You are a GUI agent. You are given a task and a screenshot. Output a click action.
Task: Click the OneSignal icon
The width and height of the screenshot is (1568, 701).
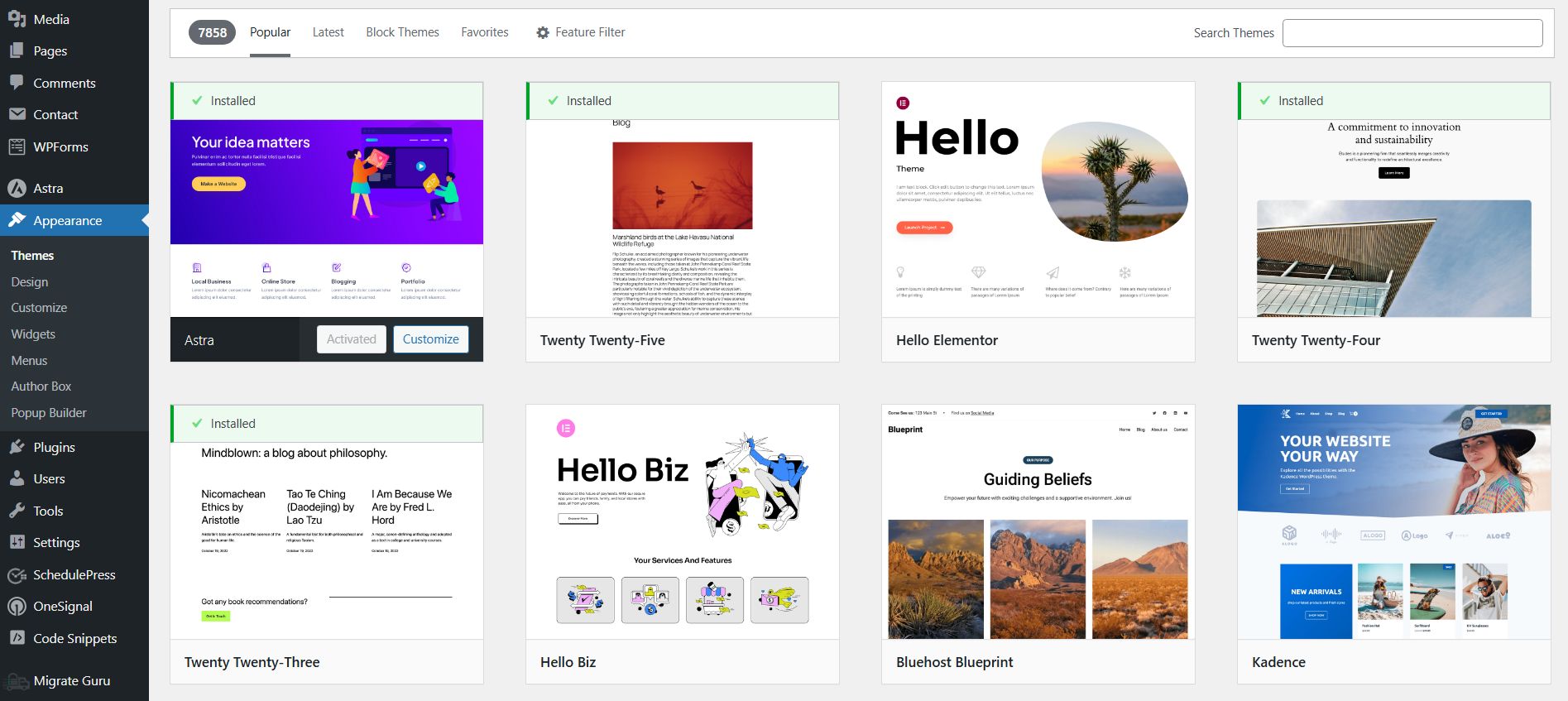click(x=17, y=606)
